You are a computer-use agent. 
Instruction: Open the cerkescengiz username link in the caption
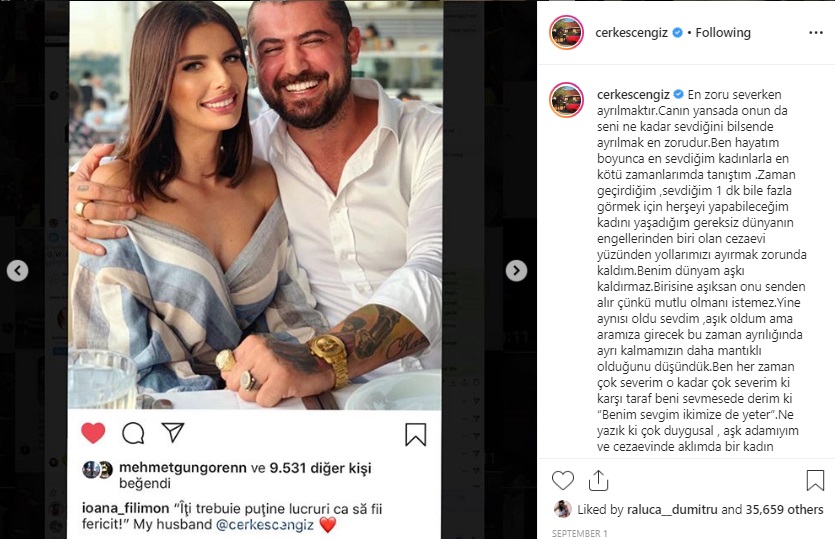(x=633, y=95)
